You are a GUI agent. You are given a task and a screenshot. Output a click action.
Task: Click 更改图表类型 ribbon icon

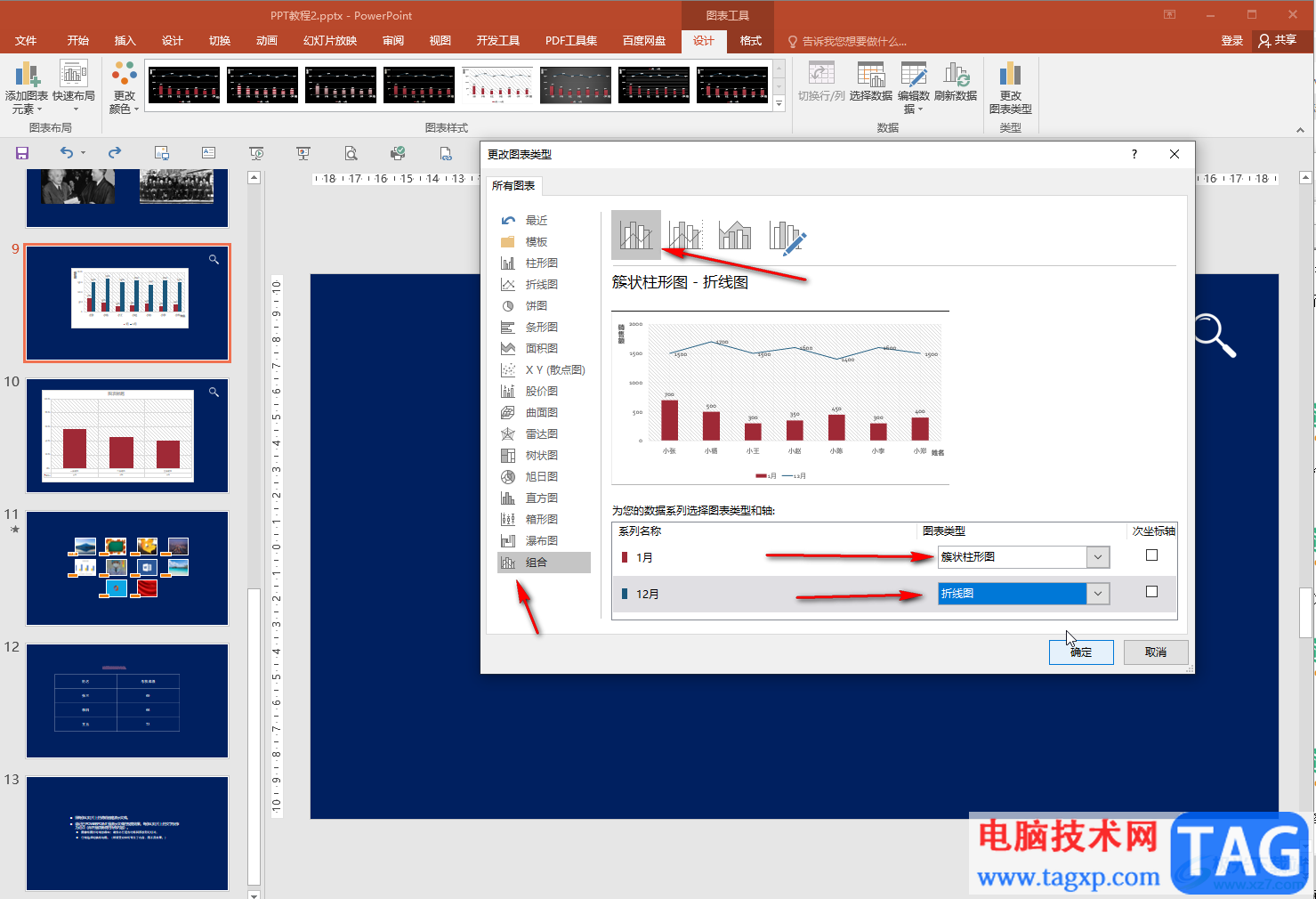click(1010, 88)
